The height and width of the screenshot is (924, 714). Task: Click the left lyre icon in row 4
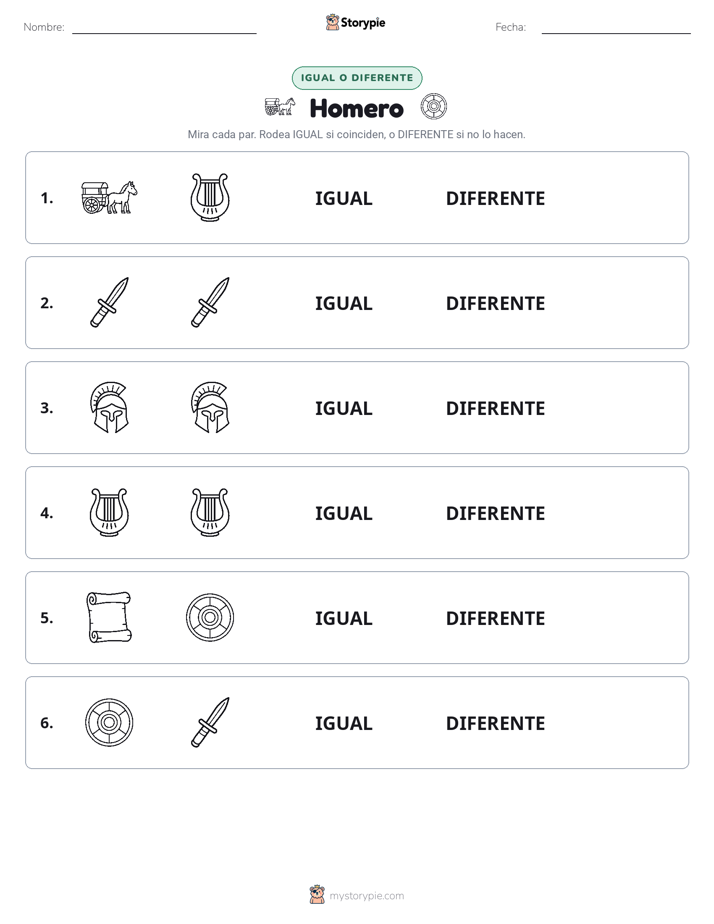[x=109, y=512]
